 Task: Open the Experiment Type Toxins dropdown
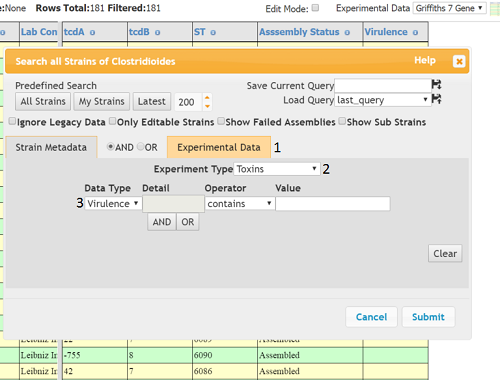pos(277,169)
